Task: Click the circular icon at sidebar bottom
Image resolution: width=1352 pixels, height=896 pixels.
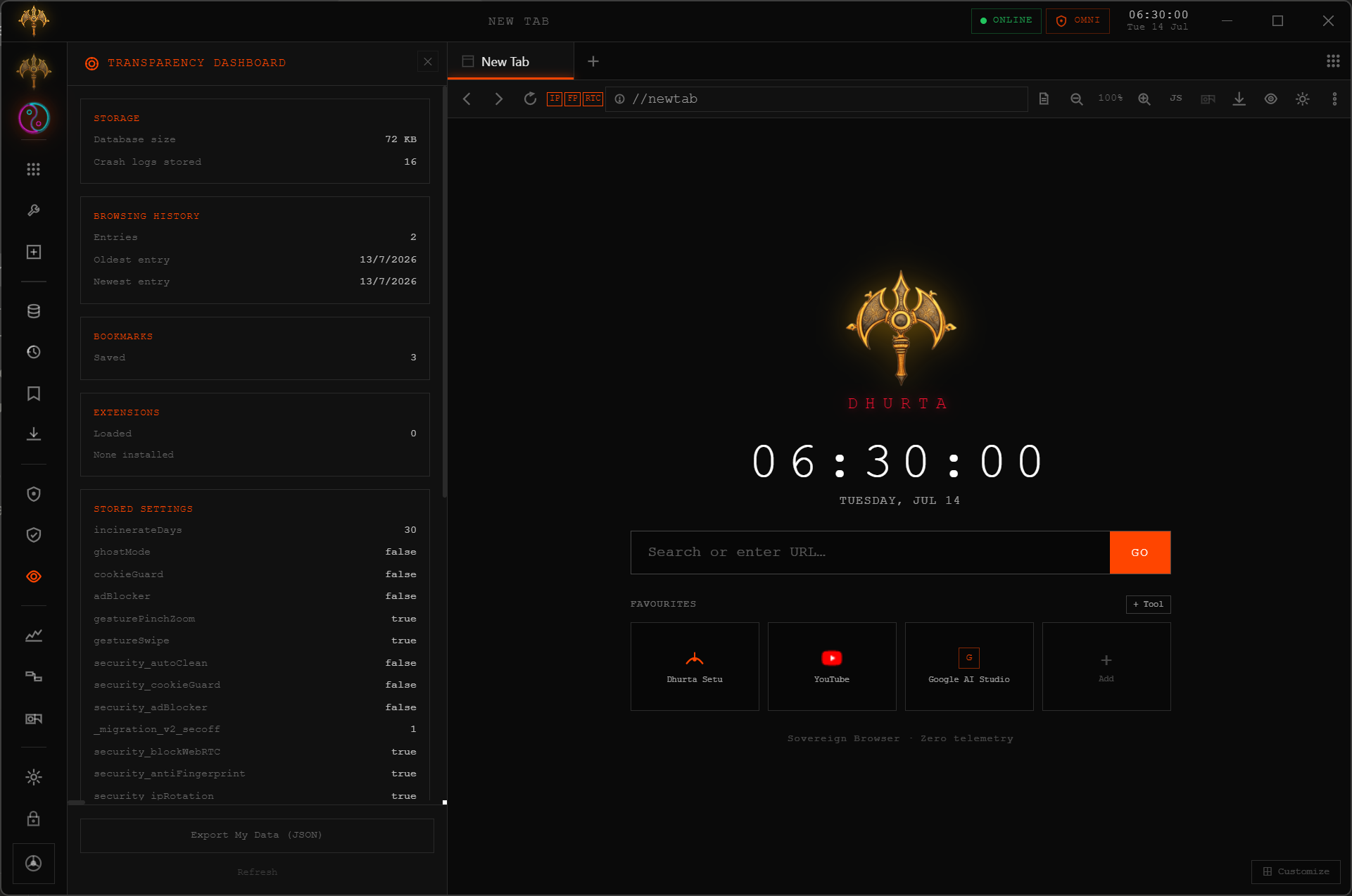Action: 34,864
